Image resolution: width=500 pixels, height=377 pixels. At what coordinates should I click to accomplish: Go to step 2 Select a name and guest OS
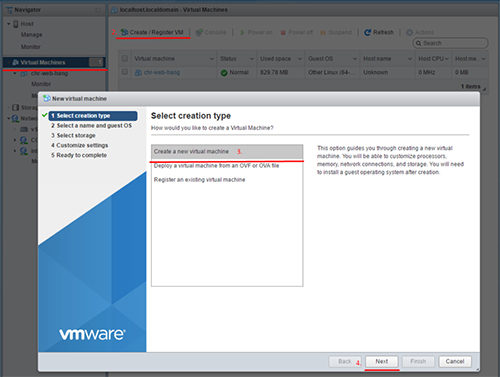pos(91,126)
